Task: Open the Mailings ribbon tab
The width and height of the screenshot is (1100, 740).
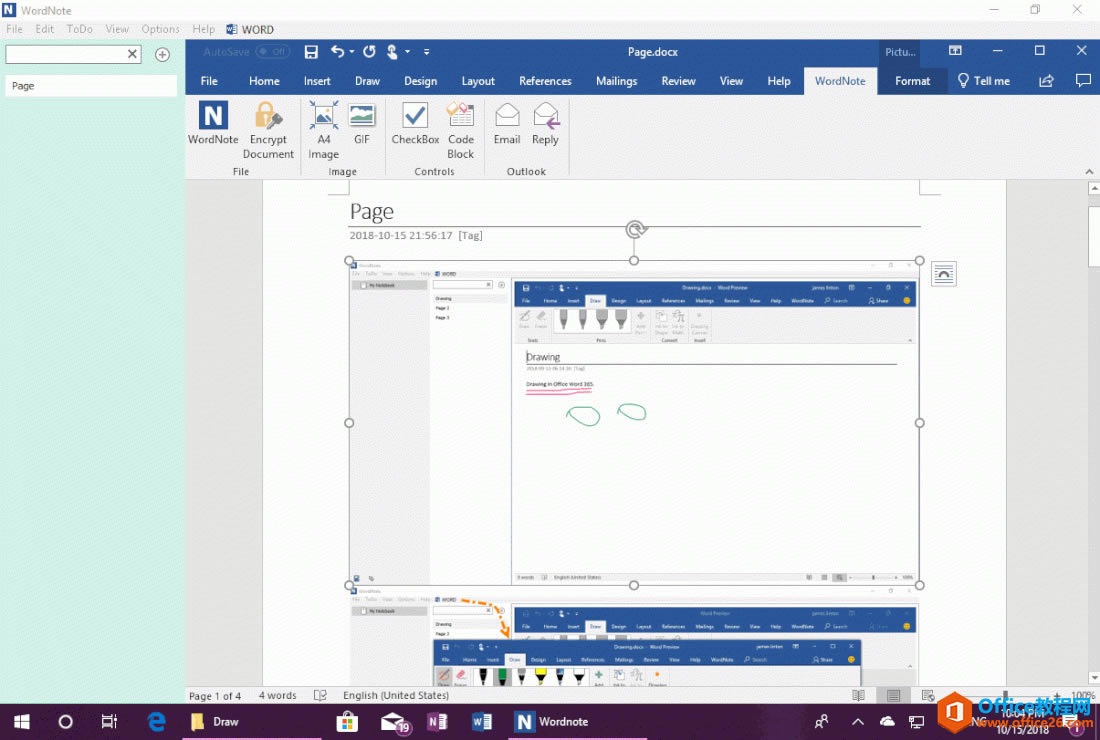Action: (x=616, y=81)
